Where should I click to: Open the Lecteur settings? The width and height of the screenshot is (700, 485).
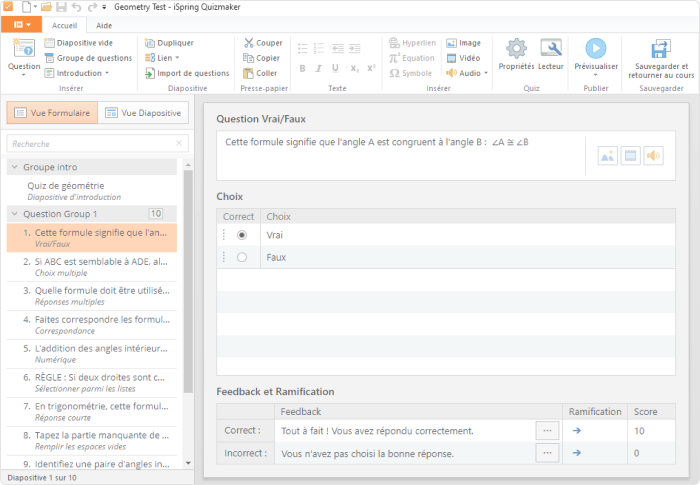[x=550, y=54]
